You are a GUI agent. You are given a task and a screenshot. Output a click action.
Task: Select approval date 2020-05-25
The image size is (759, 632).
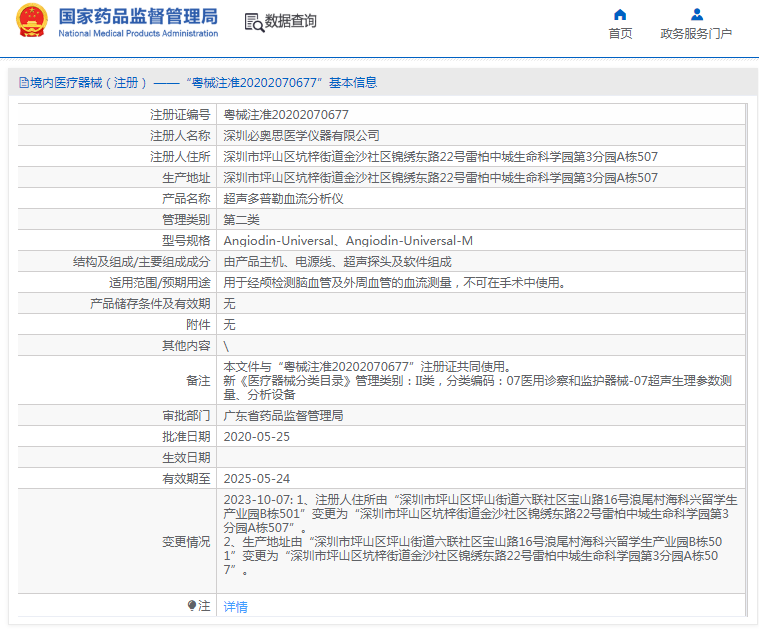click(x=257, y=436)
